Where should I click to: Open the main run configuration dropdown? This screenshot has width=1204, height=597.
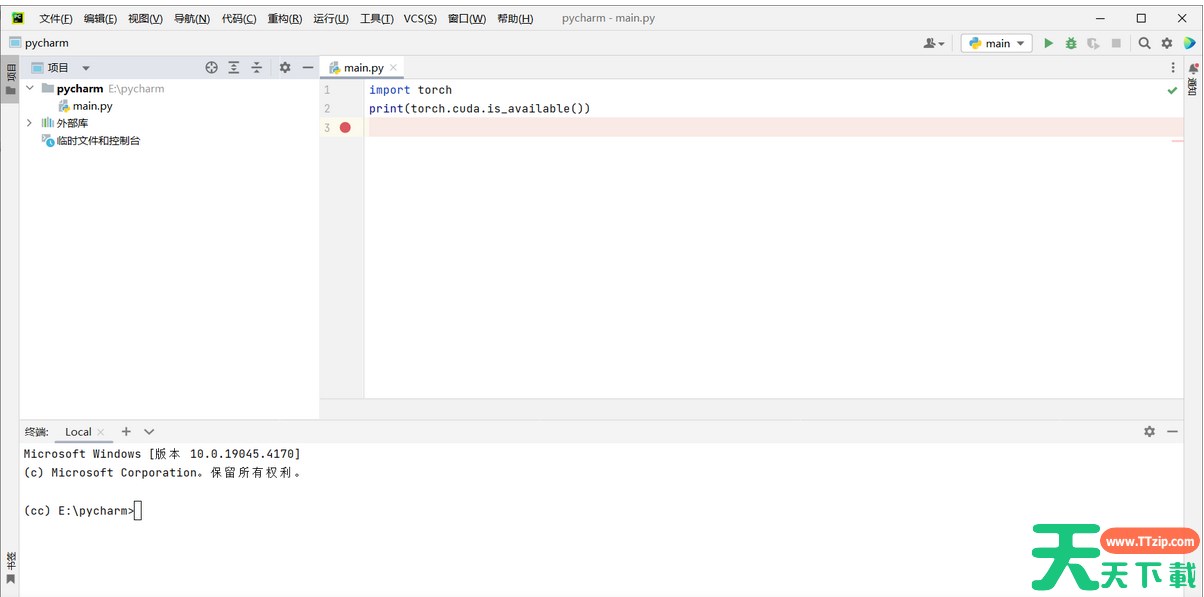(x=997, y=43)
